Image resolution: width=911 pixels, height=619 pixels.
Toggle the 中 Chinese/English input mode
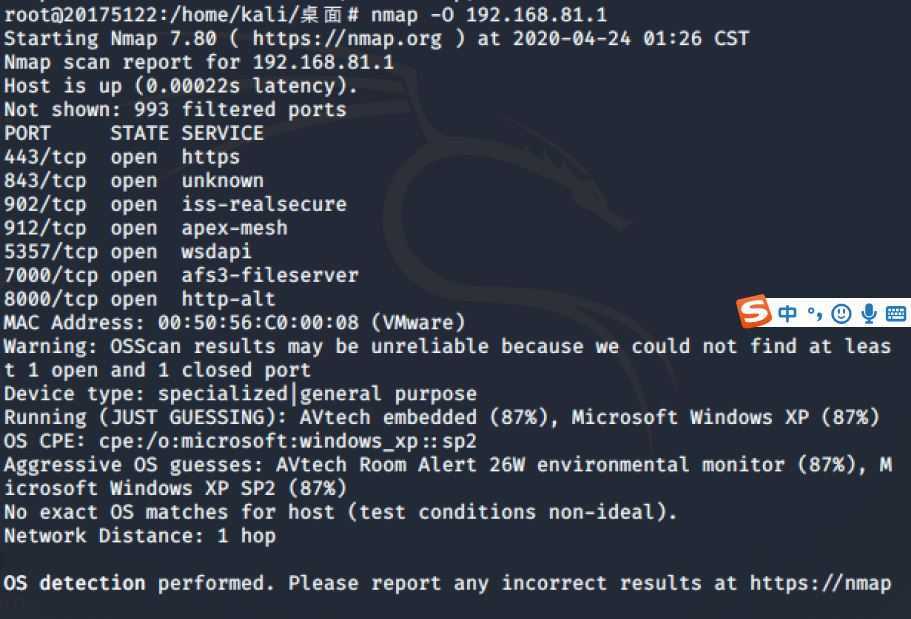pos(787,314)
